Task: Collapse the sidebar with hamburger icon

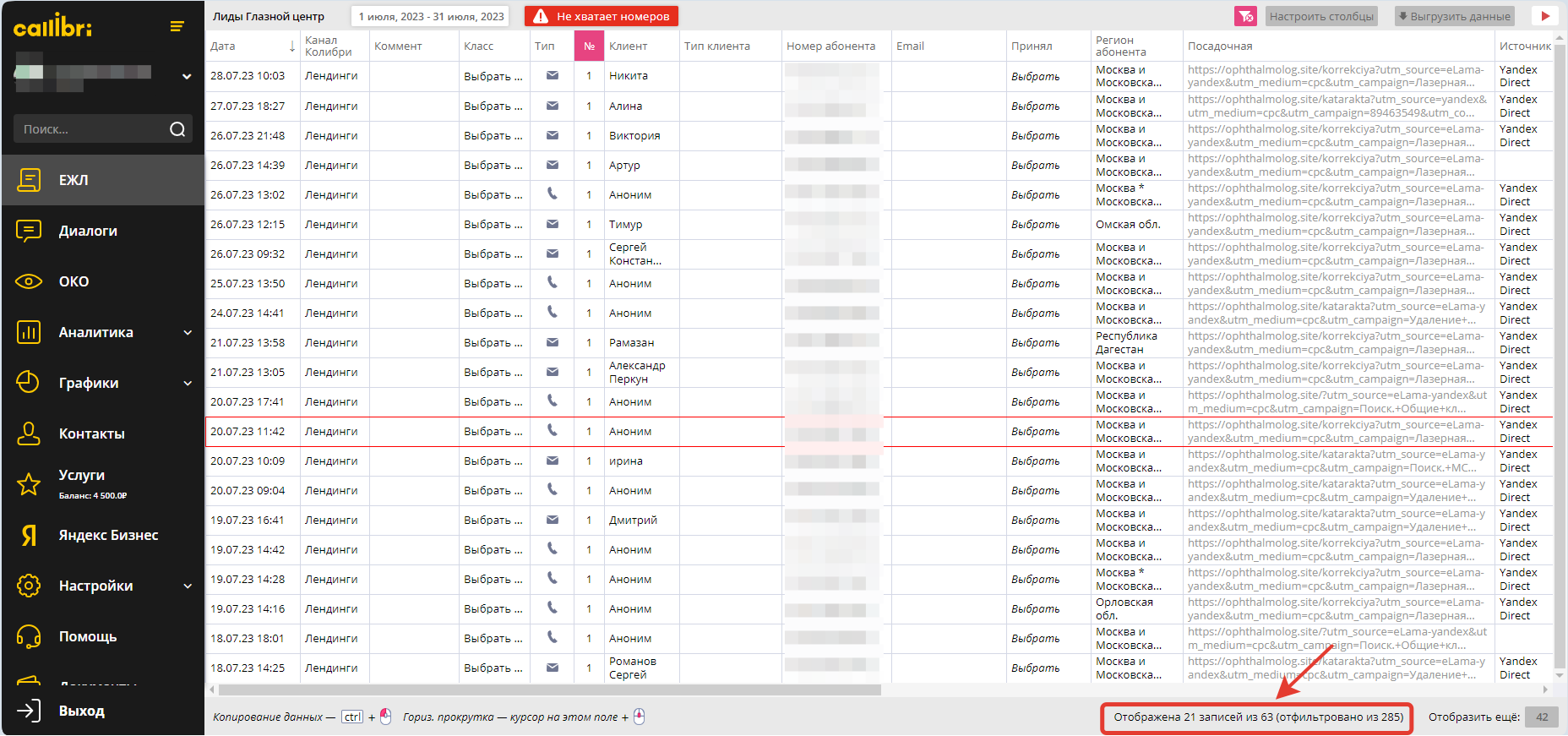Action: (177, 26)
